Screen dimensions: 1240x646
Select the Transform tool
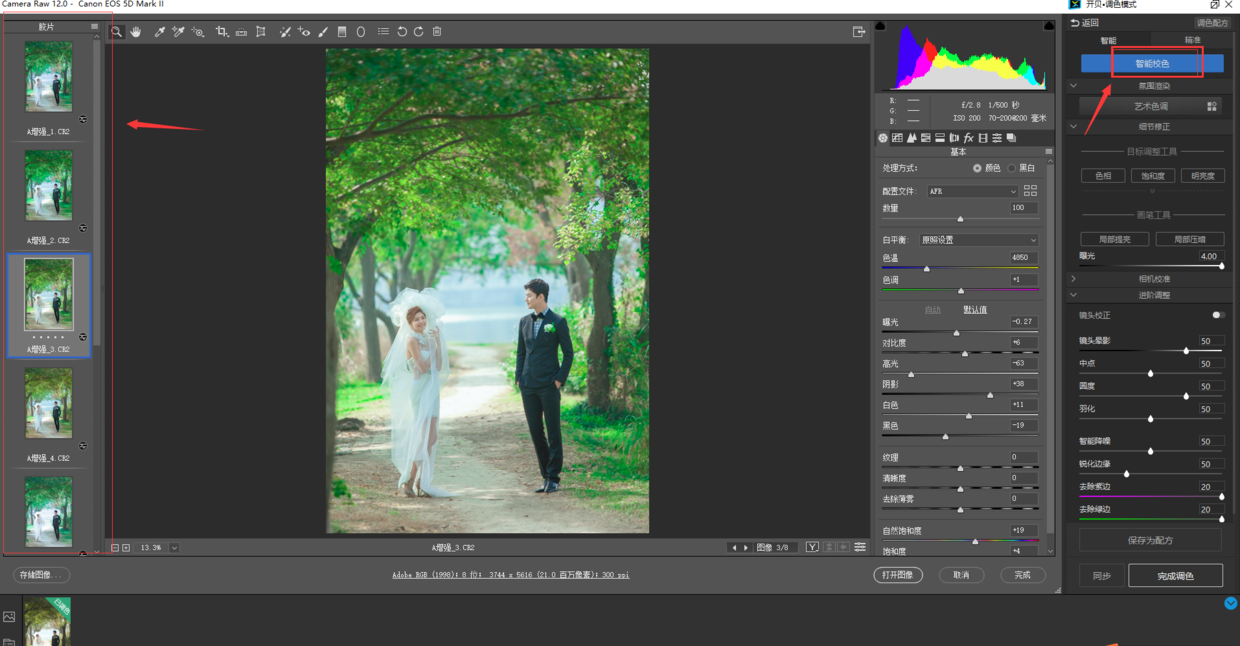pos(261,32)
